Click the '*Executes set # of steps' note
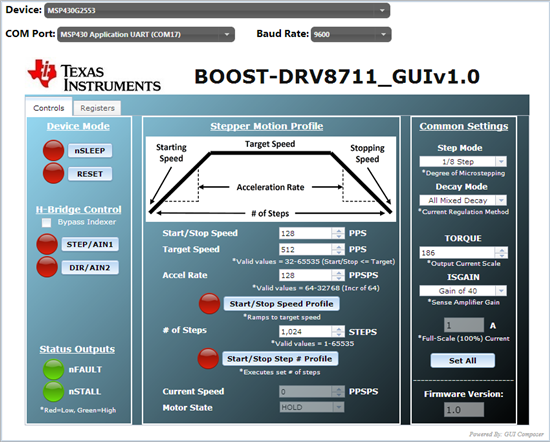This screenshot has width=550, height=442. tap(280, 372)
